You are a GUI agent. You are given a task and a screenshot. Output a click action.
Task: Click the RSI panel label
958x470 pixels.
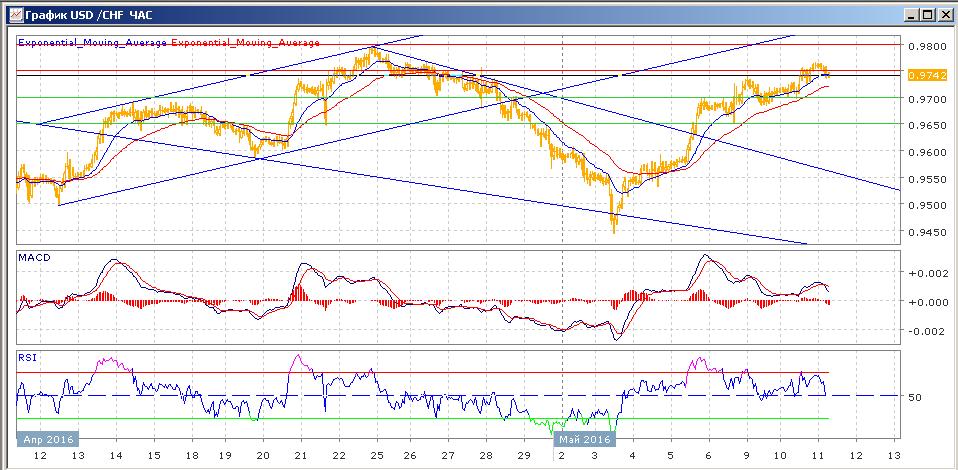point(27,358)
